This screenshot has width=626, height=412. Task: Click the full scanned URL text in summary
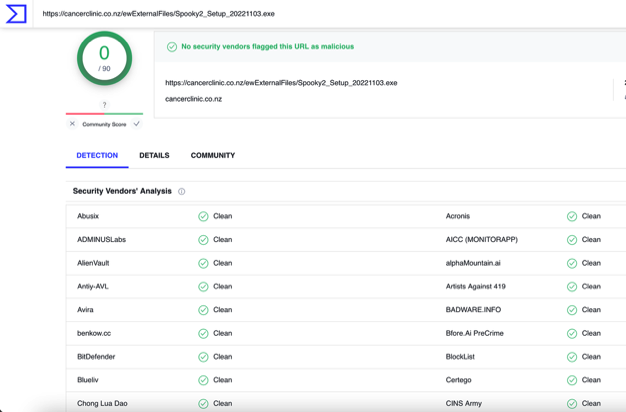click(x=281, y=83)
